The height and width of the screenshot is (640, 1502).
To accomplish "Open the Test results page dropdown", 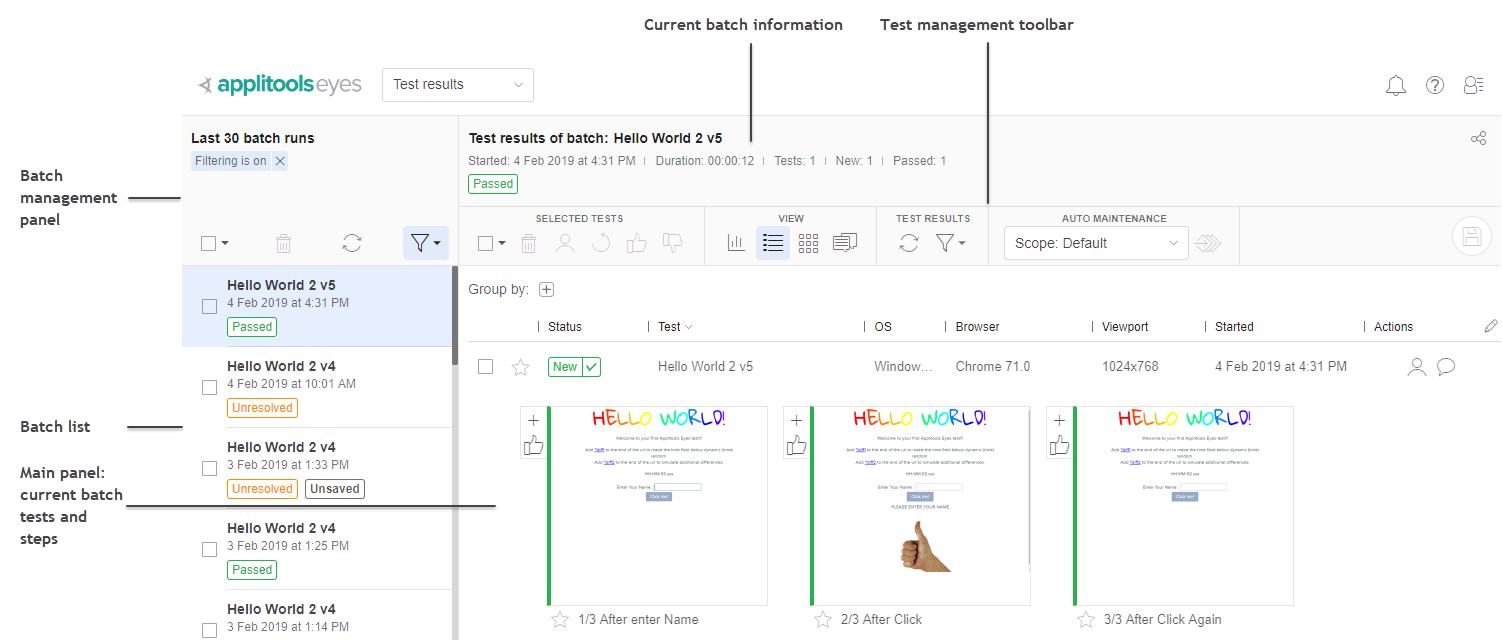I will pyautogui.click(x=458, y=85).
